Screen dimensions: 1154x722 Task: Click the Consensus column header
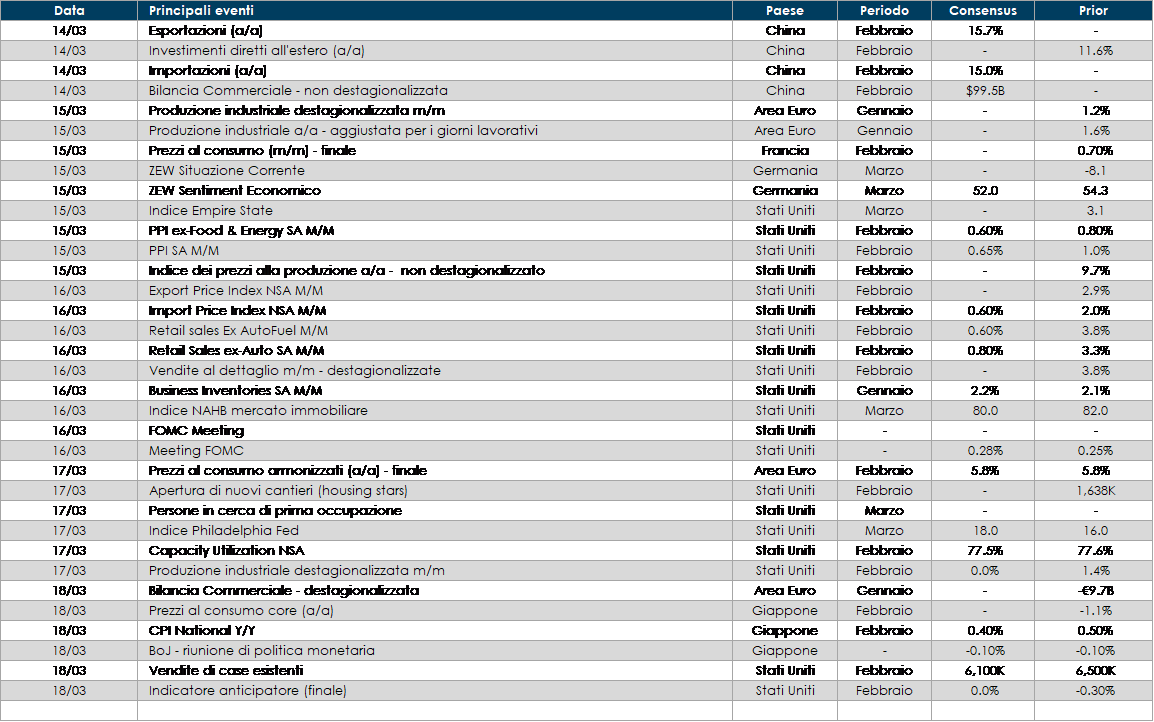pos(983,11)
